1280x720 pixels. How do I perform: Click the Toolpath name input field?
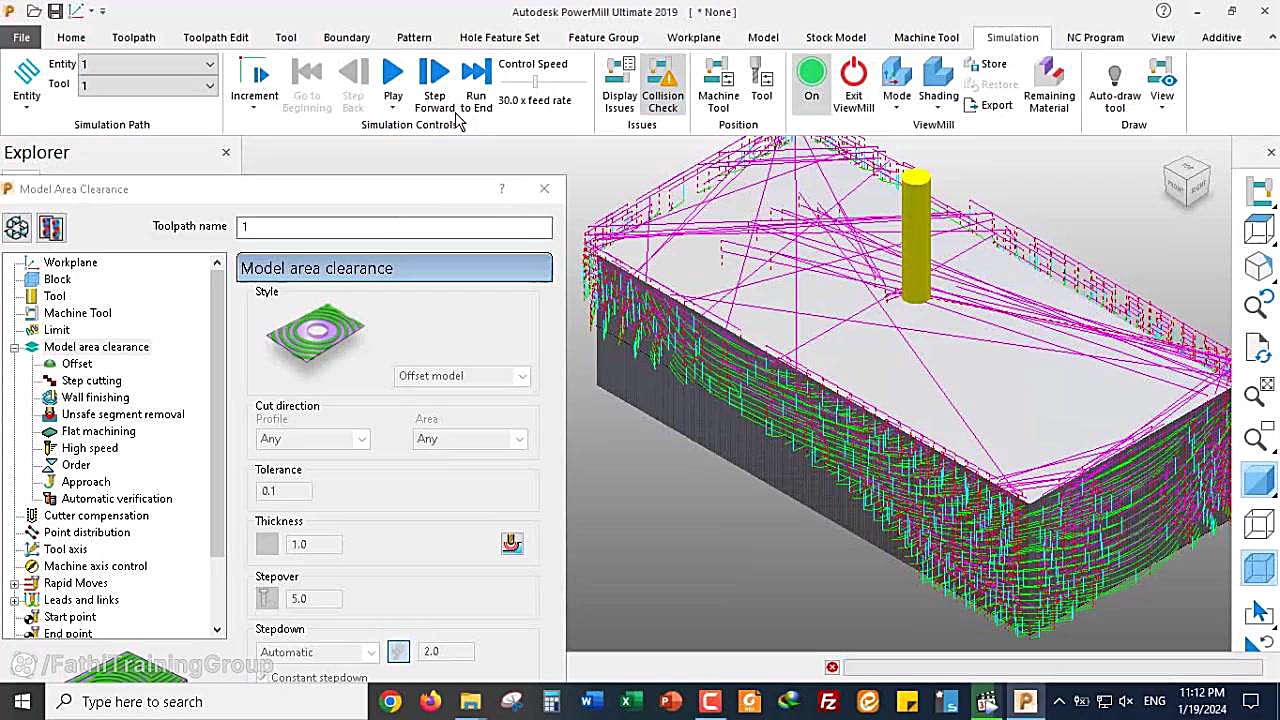[394, 227]
